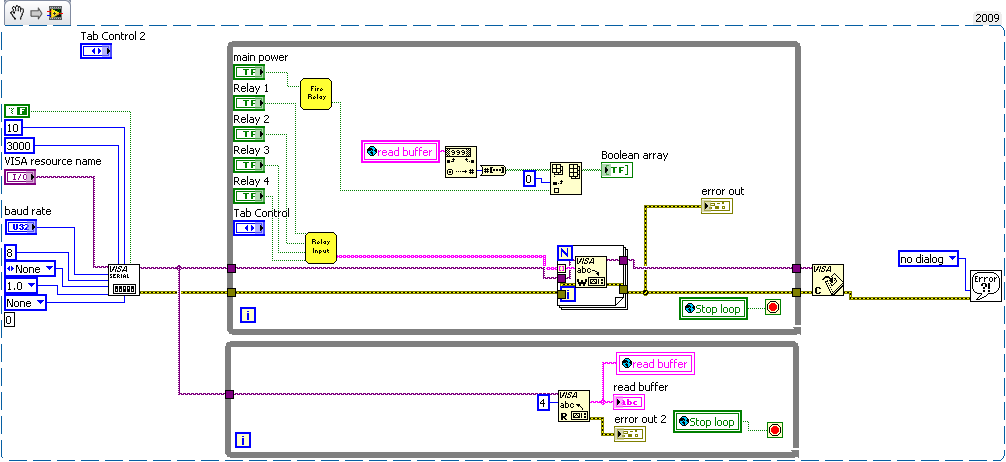Image resolution: width=1006 pixels, height=462 pixels.
Task: Click the For Loop iteration i terminal
Action: tap(570, 295)
